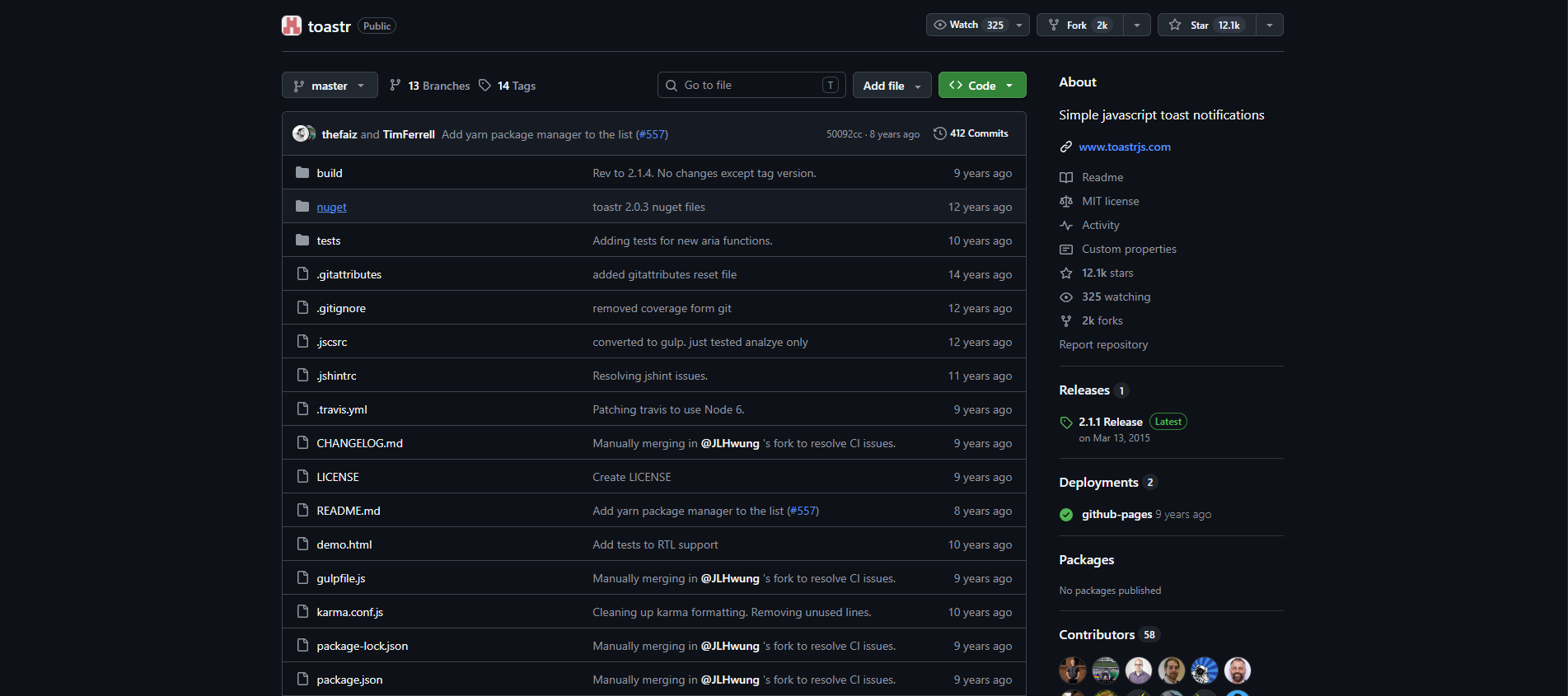Open the TimFerrell author link
This screenshot has height=696, width=1568.
tap(409, 134)
